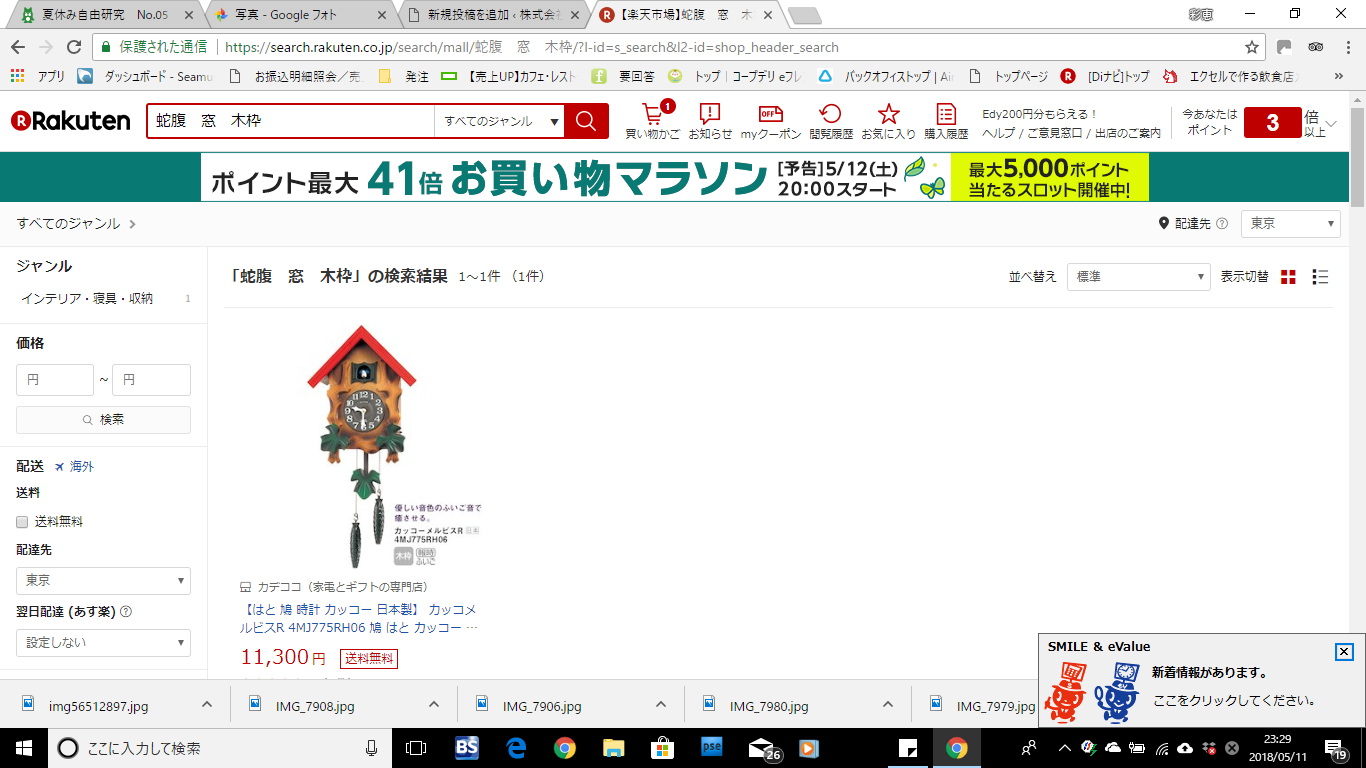
Task: Click the ここをクリックしてください notification text
Action: [x=1234, y=700]
